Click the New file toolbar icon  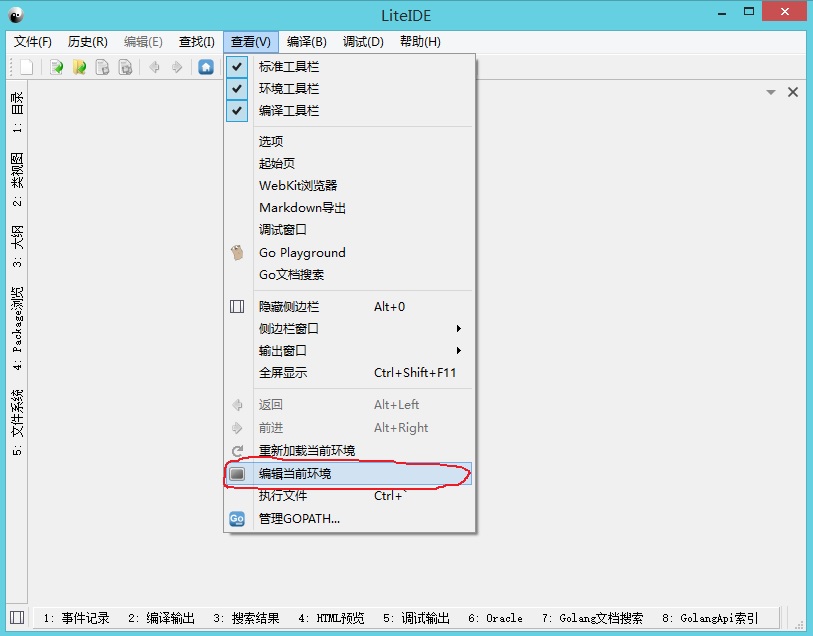26,67
